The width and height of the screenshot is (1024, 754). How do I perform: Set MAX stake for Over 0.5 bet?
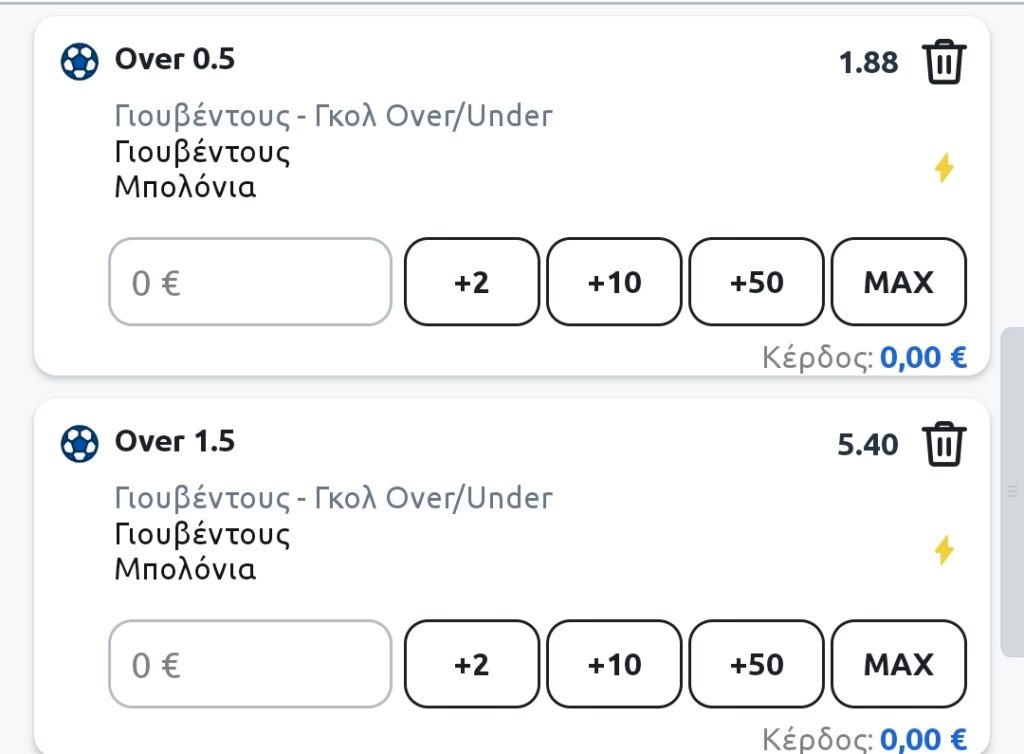(x=899, y=281)
